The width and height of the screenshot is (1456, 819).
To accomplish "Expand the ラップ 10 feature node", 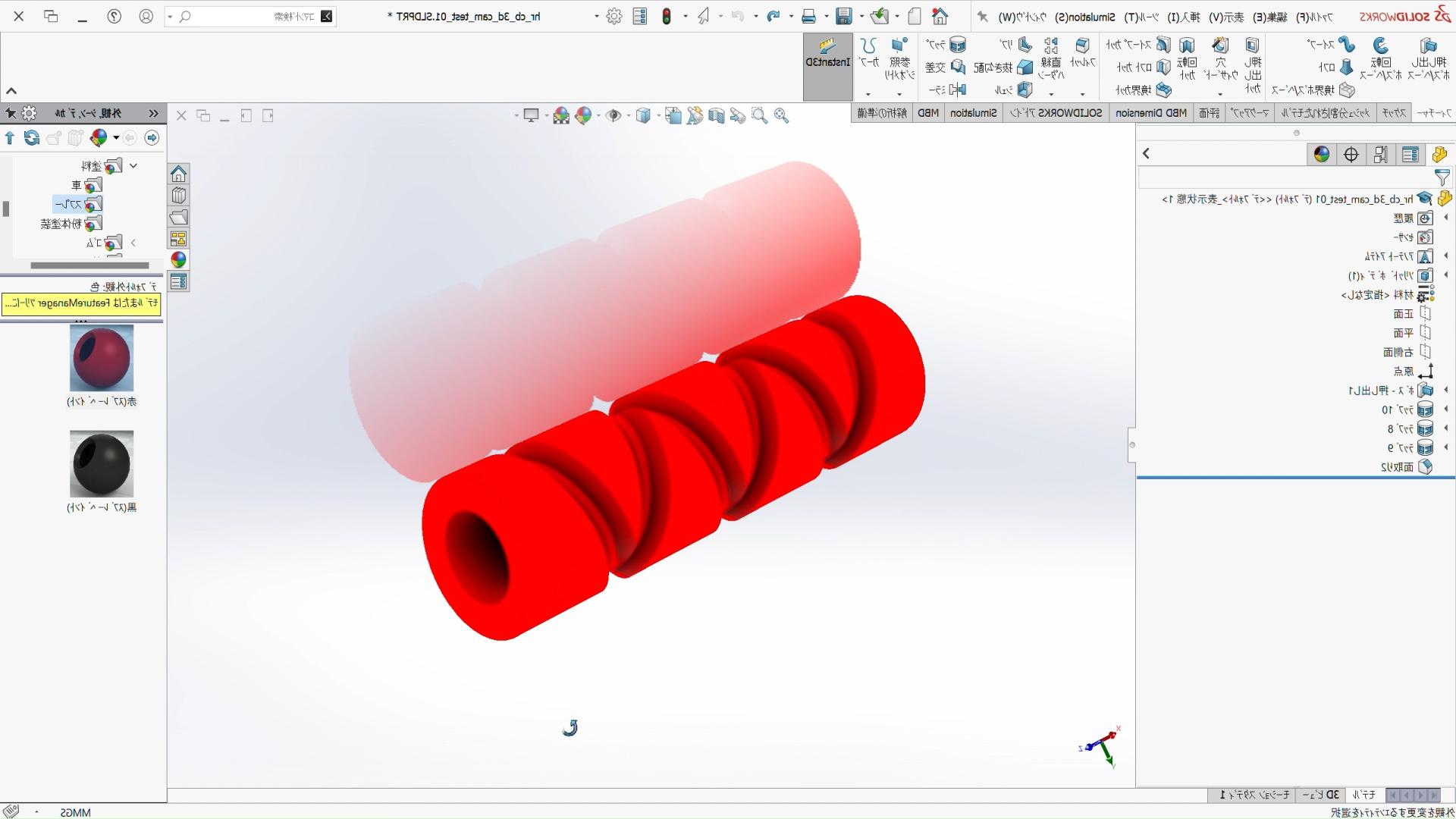I will click(1445, 409).
